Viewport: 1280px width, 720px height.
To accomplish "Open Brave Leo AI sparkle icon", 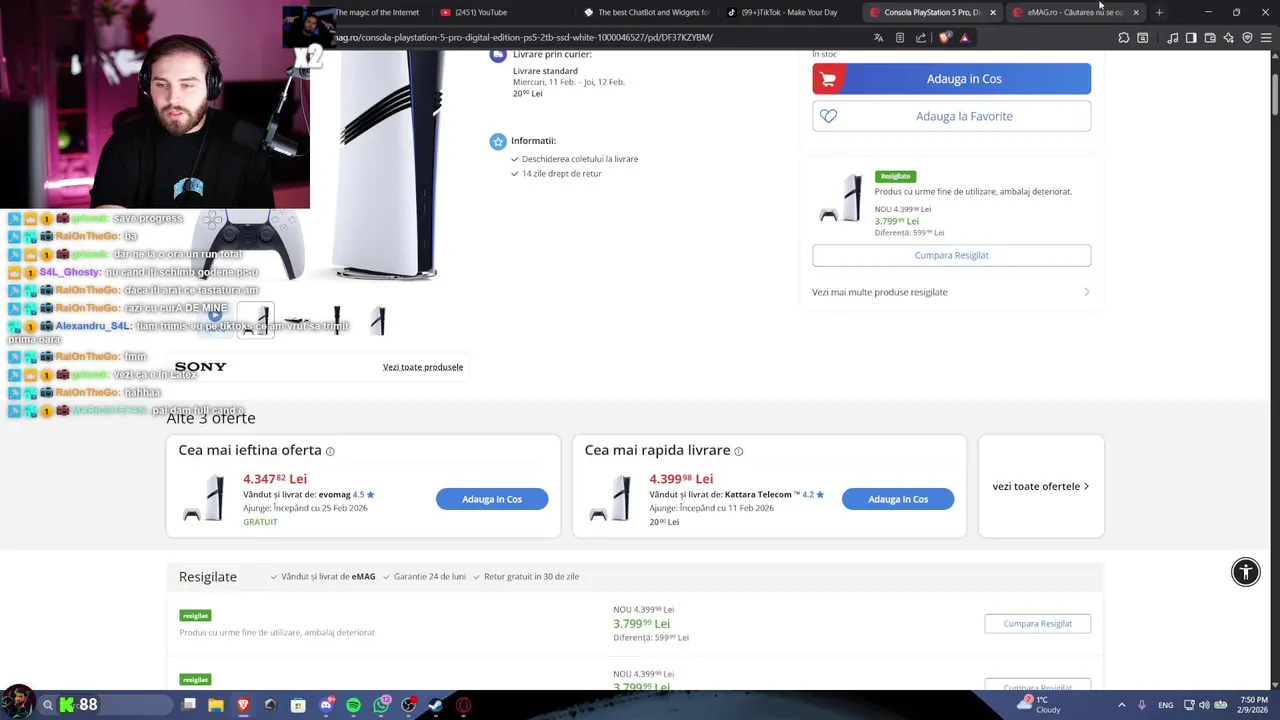I will point(1229,38).
